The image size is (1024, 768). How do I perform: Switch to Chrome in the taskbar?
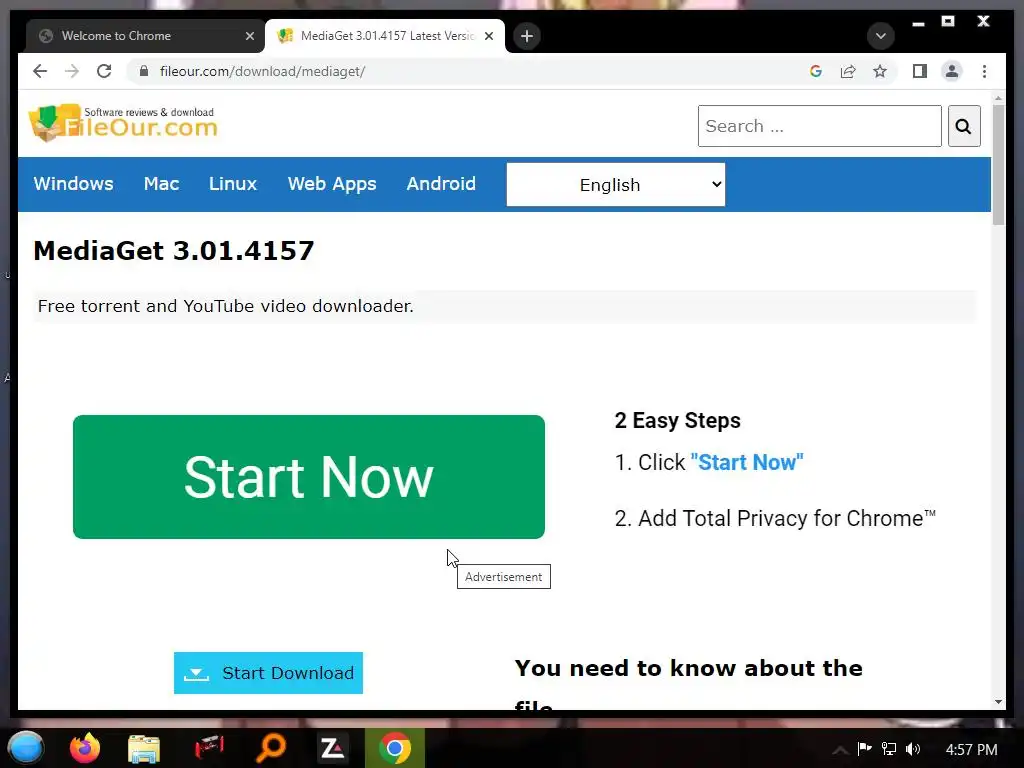click(394, 748)
